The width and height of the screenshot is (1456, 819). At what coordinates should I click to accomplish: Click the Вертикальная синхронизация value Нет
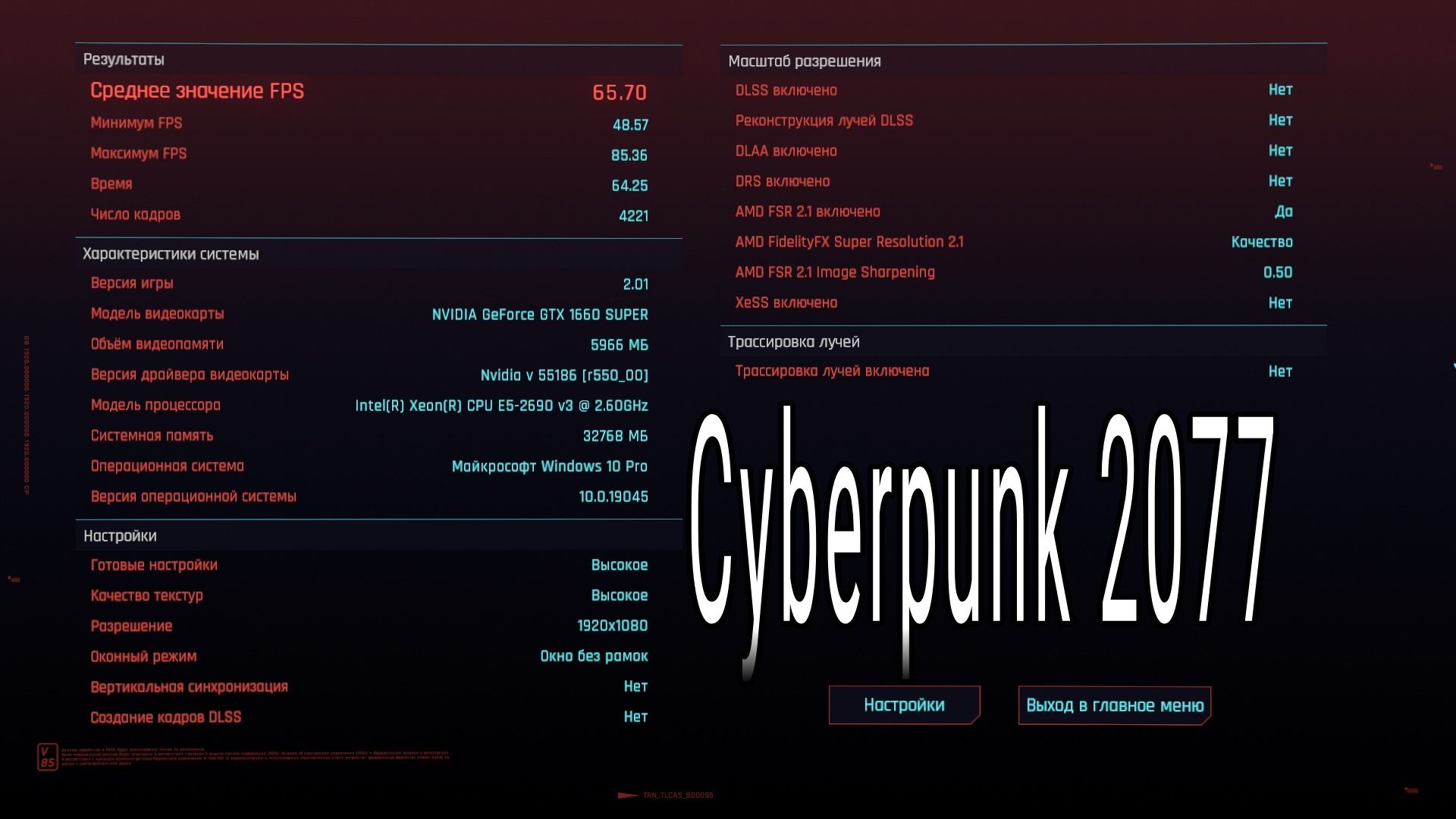click(635, 686)
